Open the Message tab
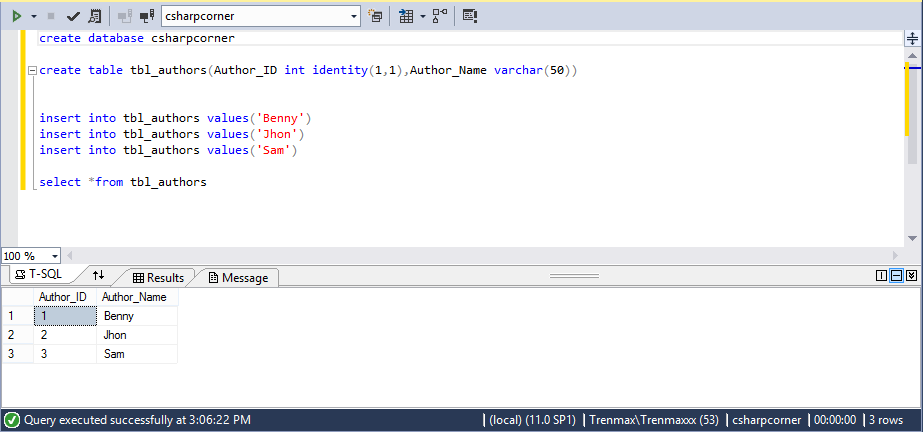 click(238, 278)
